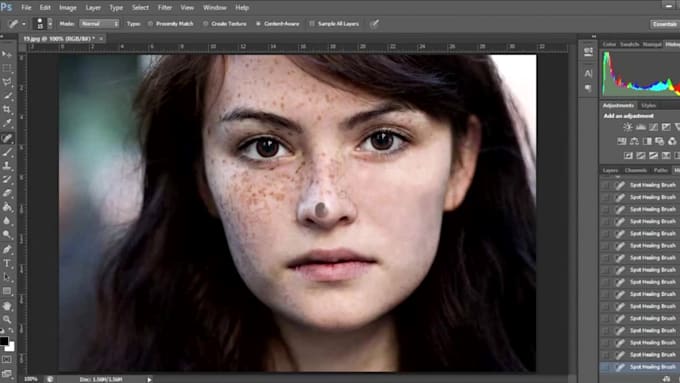Add an Invert adjustment
The width and height of the screenshot is (680, 383).
(x=628, y=155)
